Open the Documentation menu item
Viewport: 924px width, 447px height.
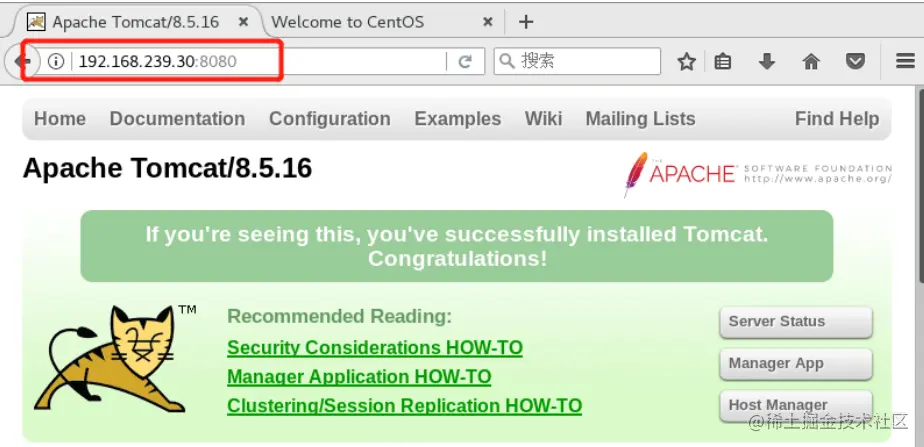(x=177, y=119)
